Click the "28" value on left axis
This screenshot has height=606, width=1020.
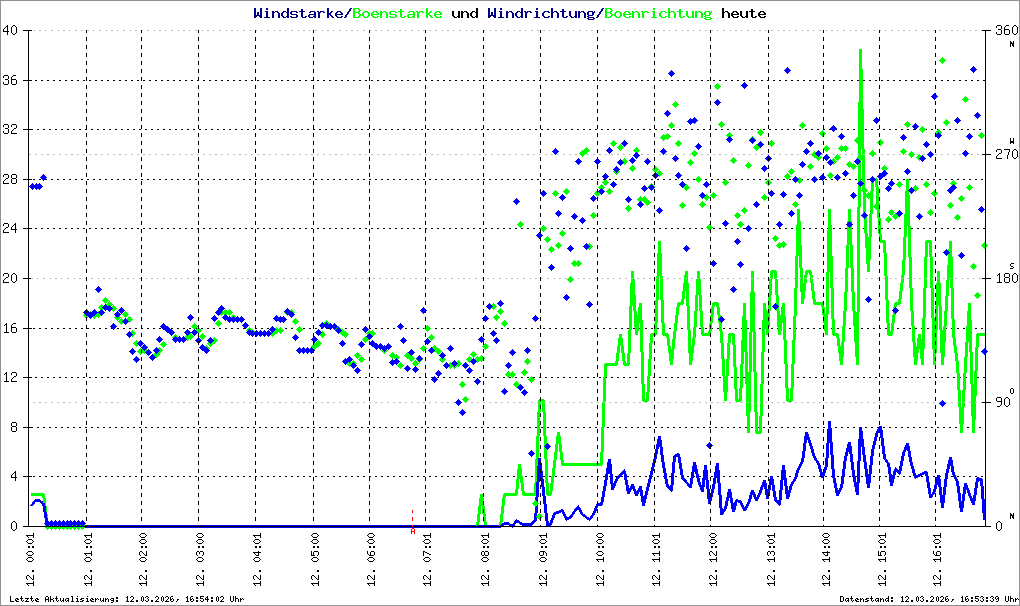click(11, 180)
